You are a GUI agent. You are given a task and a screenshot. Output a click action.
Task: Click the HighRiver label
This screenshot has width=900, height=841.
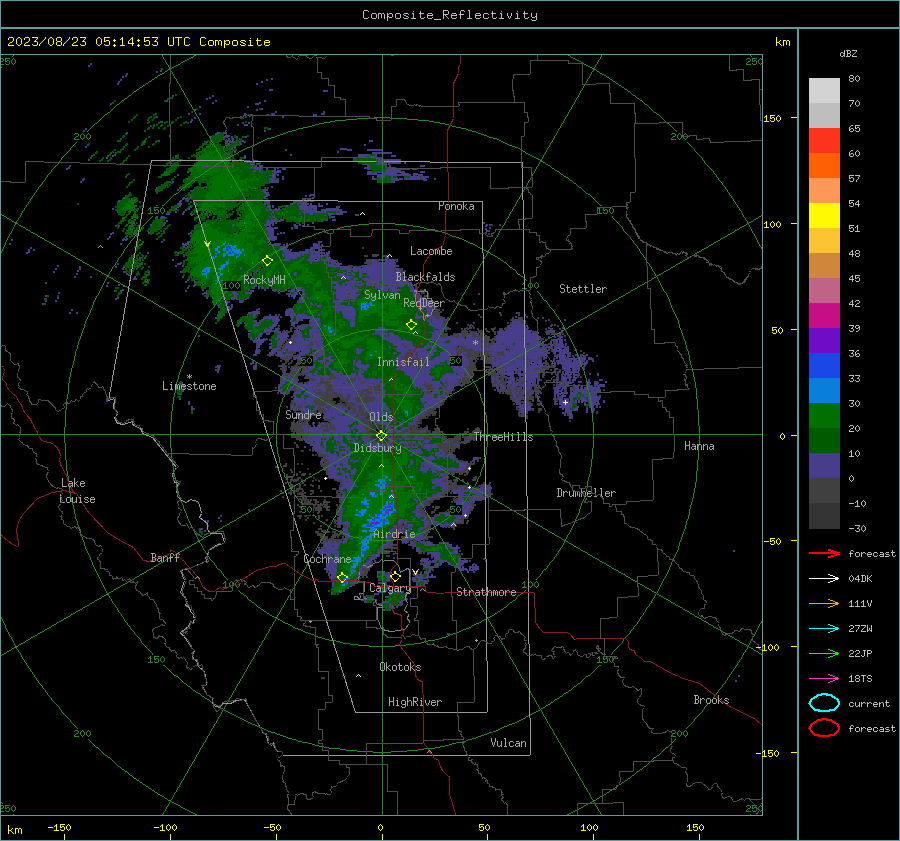[x=415, y=702]
